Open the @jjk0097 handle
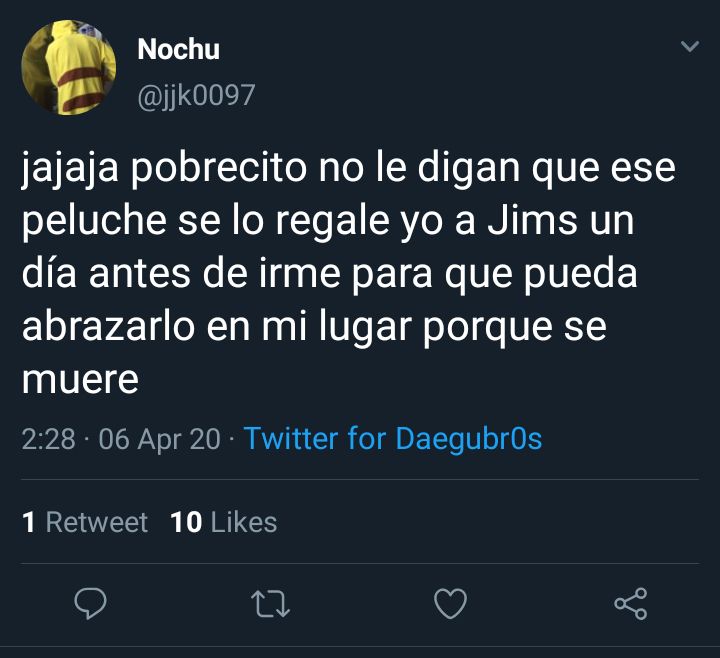This screenshot has height=658, width=720. (196, 96)
